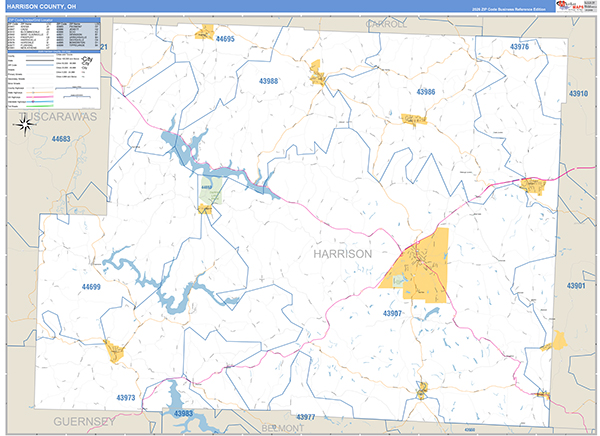Select the ZIP code label 43901
Image resolution: width=600 pixels, height=436 pixels.
pyautogui.click(x=577, y=286)
